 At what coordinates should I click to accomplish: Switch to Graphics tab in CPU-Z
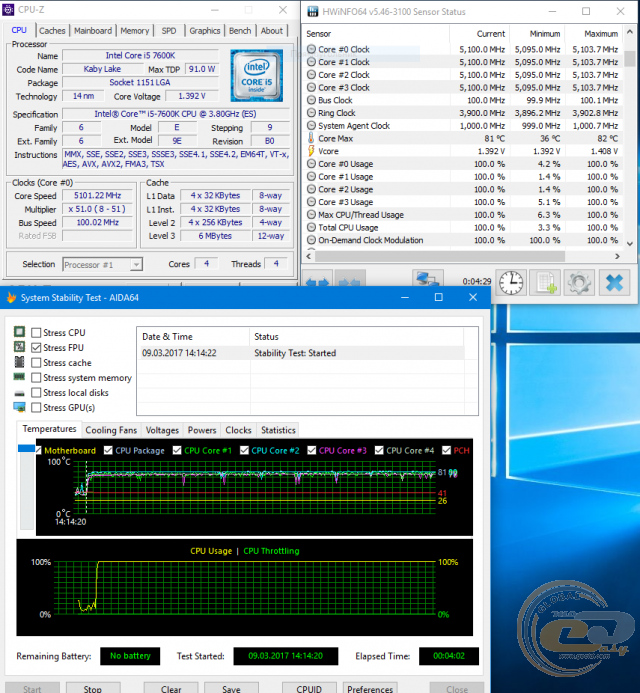pos(205,30)
